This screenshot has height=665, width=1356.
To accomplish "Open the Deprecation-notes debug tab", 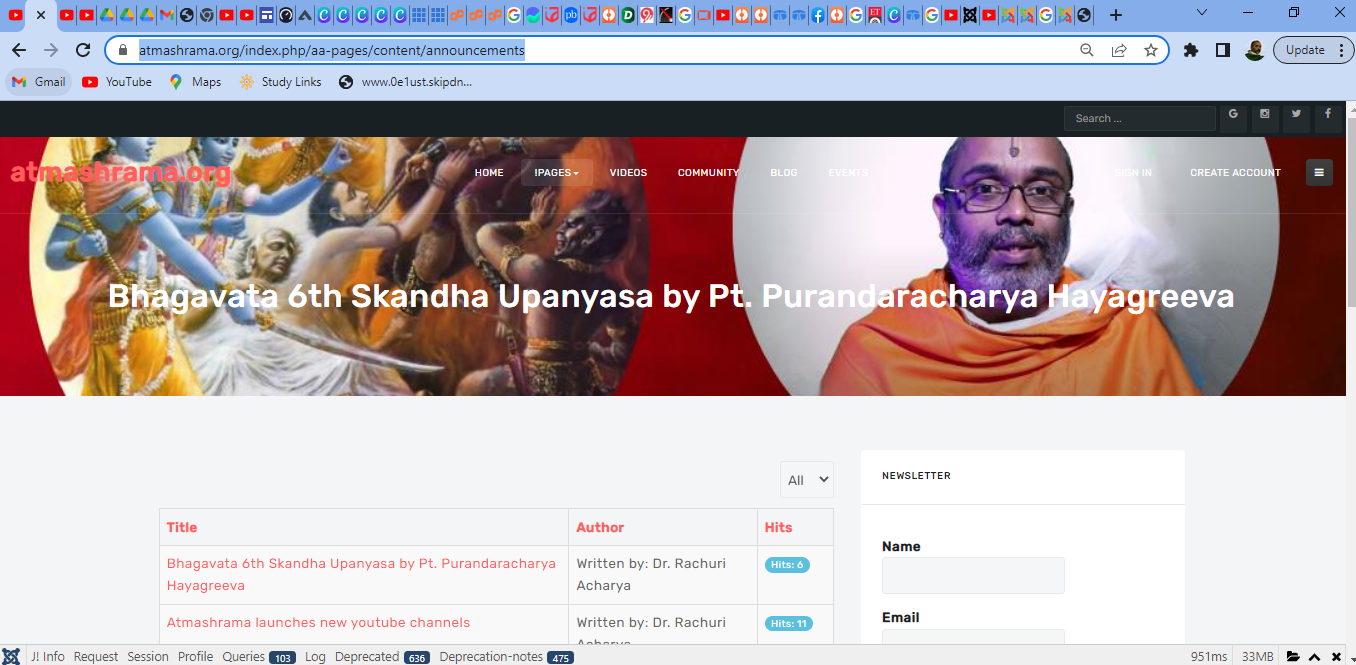I will pos(506,657).
